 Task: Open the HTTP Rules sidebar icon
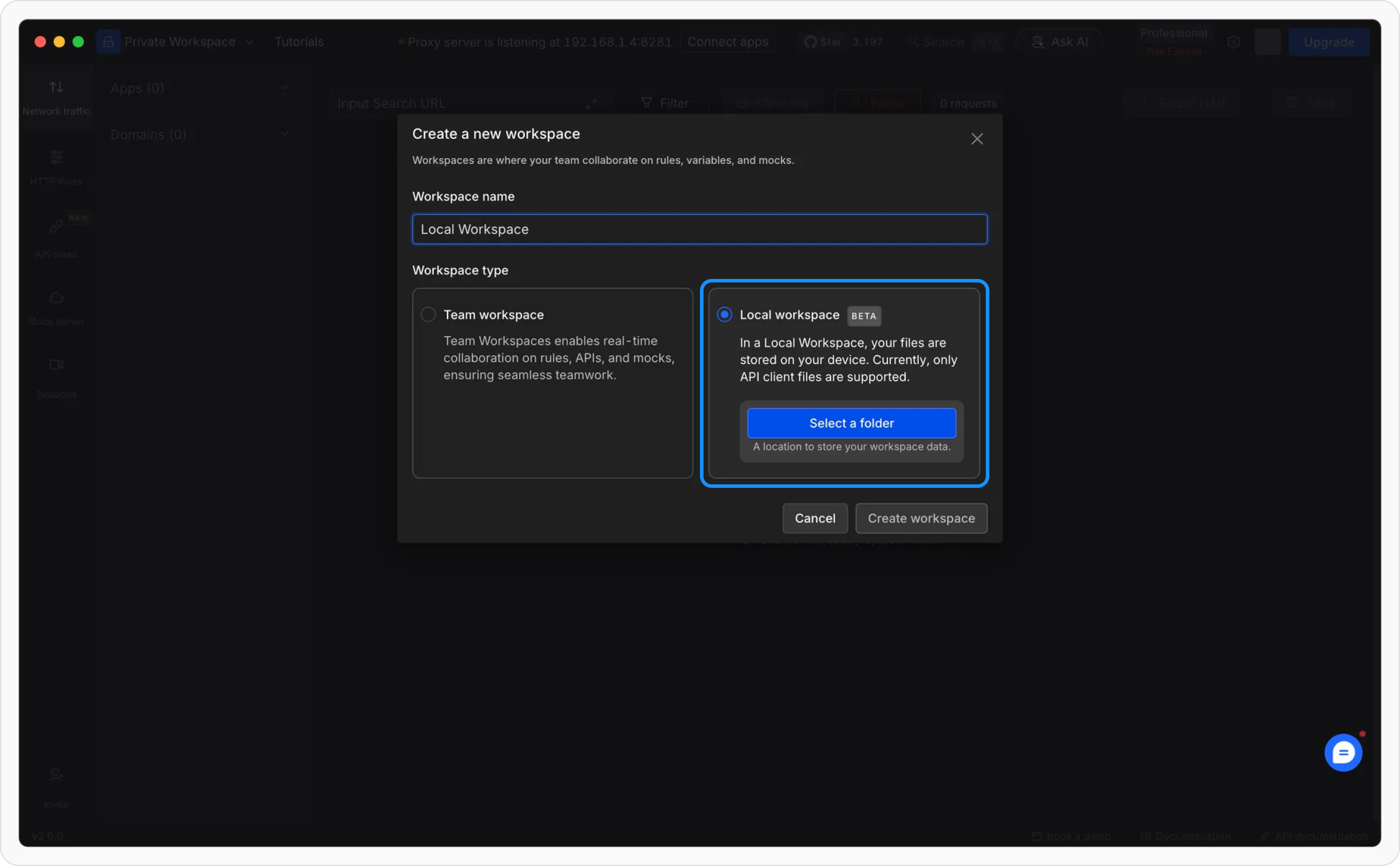point(56,158)
